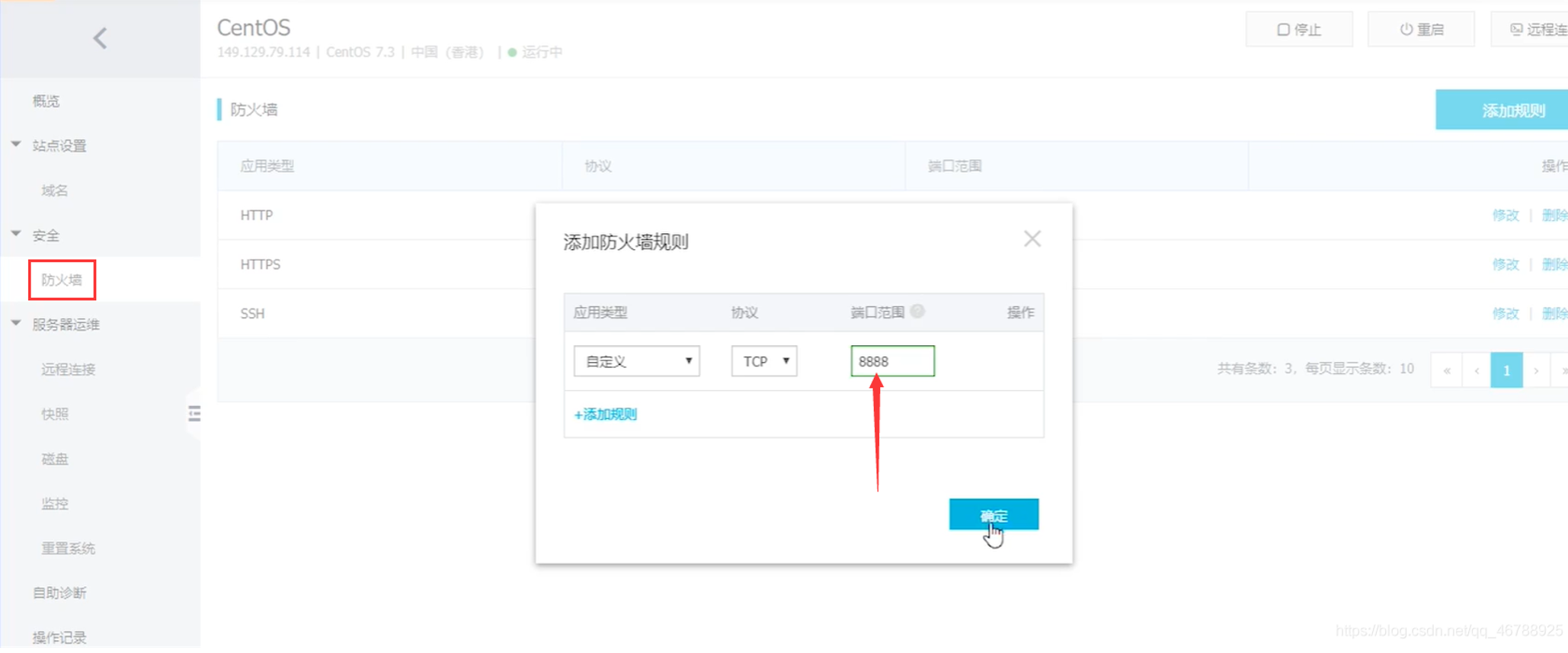Viewport: 1568px width, 653px height.
Task: Select 防火墙 in the sidebar
Action: pos(62,280)
